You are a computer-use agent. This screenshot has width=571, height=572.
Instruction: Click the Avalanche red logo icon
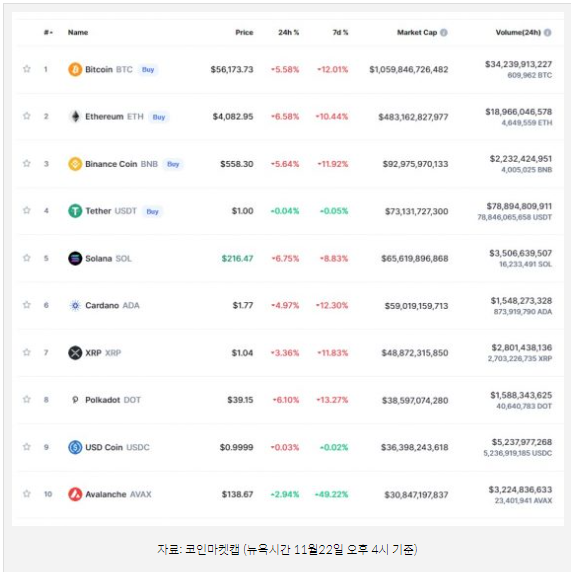[75, 494]
